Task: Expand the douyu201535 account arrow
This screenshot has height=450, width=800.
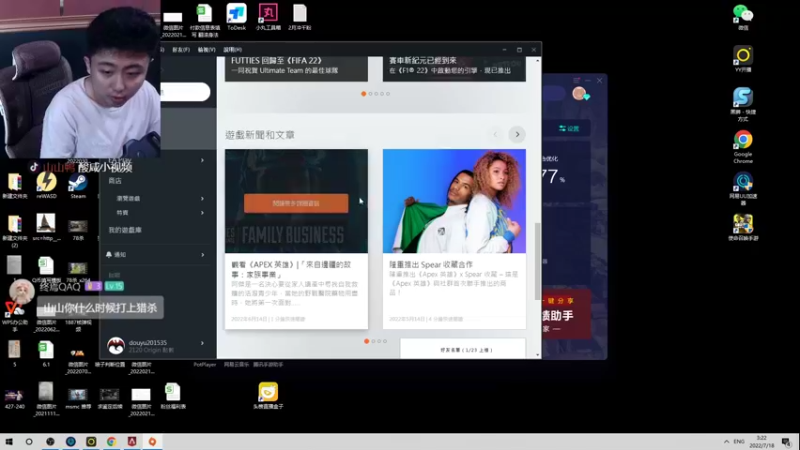Action: [203, 343]
